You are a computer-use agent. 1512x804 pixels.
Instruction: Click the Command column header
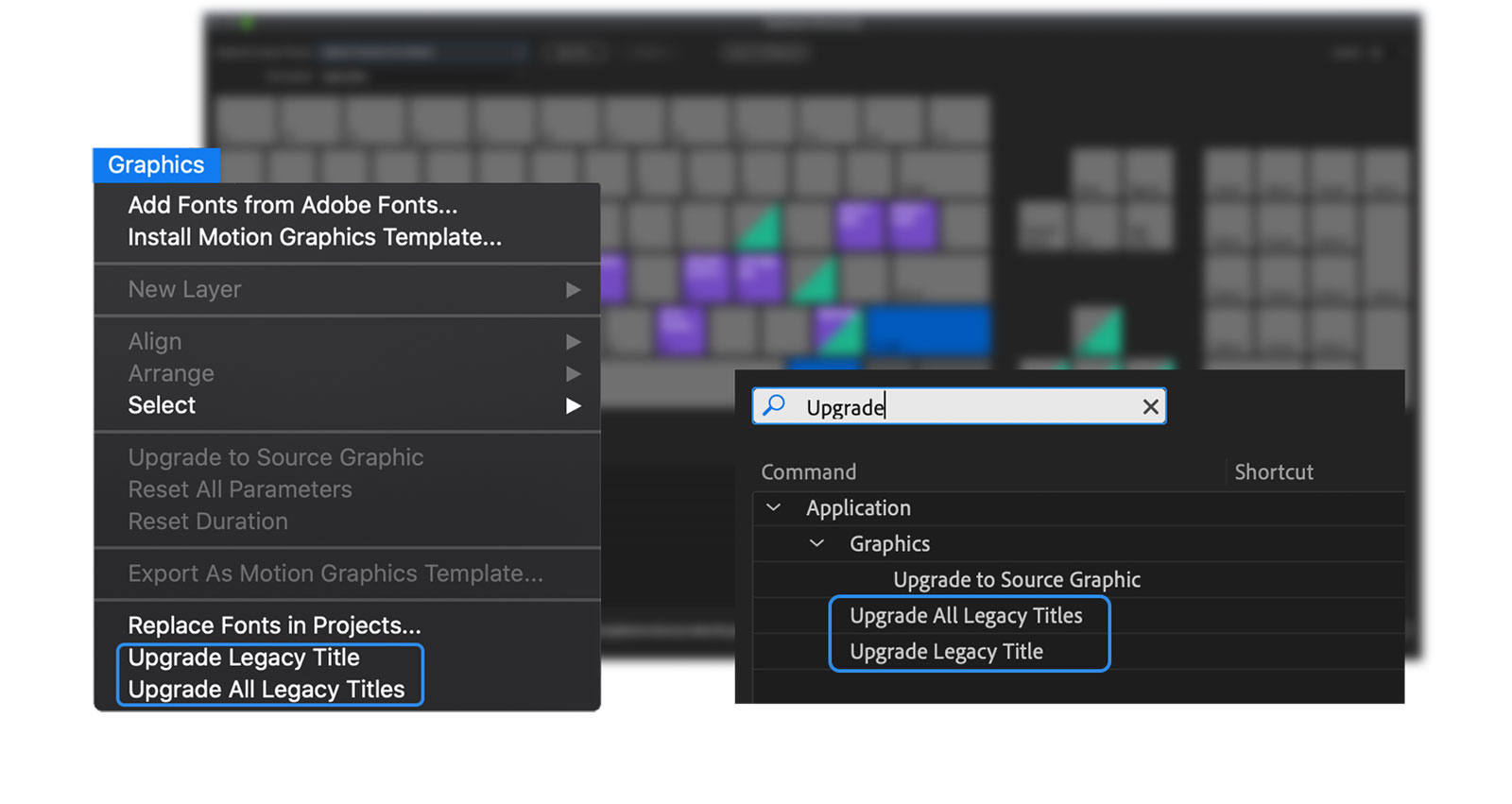tap(809, 472)
